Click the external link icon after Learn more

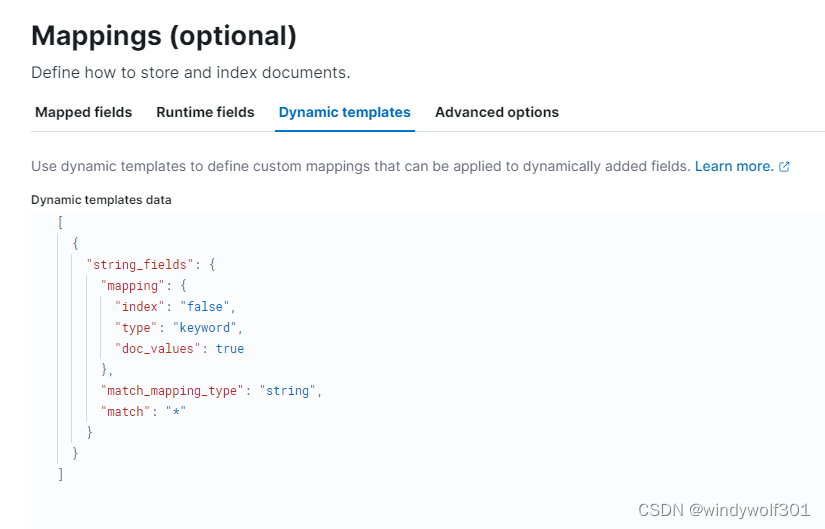[x=785, y=167]
